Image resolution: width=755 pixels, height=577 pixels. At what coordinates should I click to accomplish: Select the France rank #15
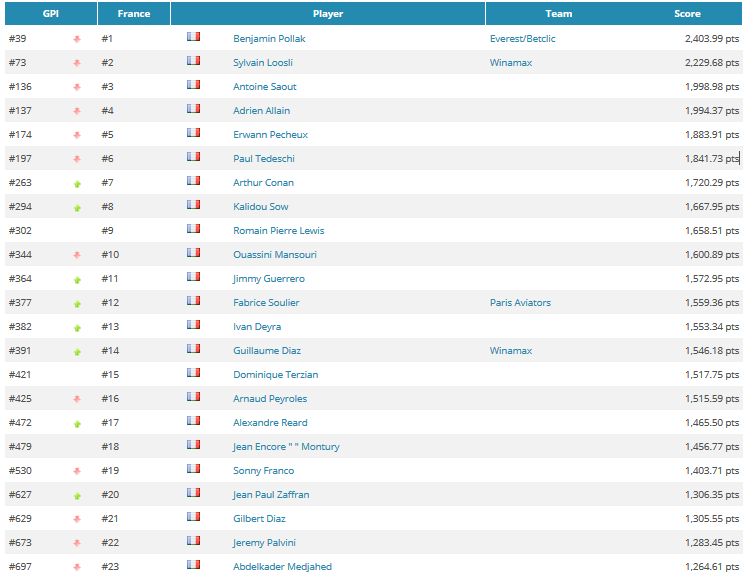coord(110,375)
